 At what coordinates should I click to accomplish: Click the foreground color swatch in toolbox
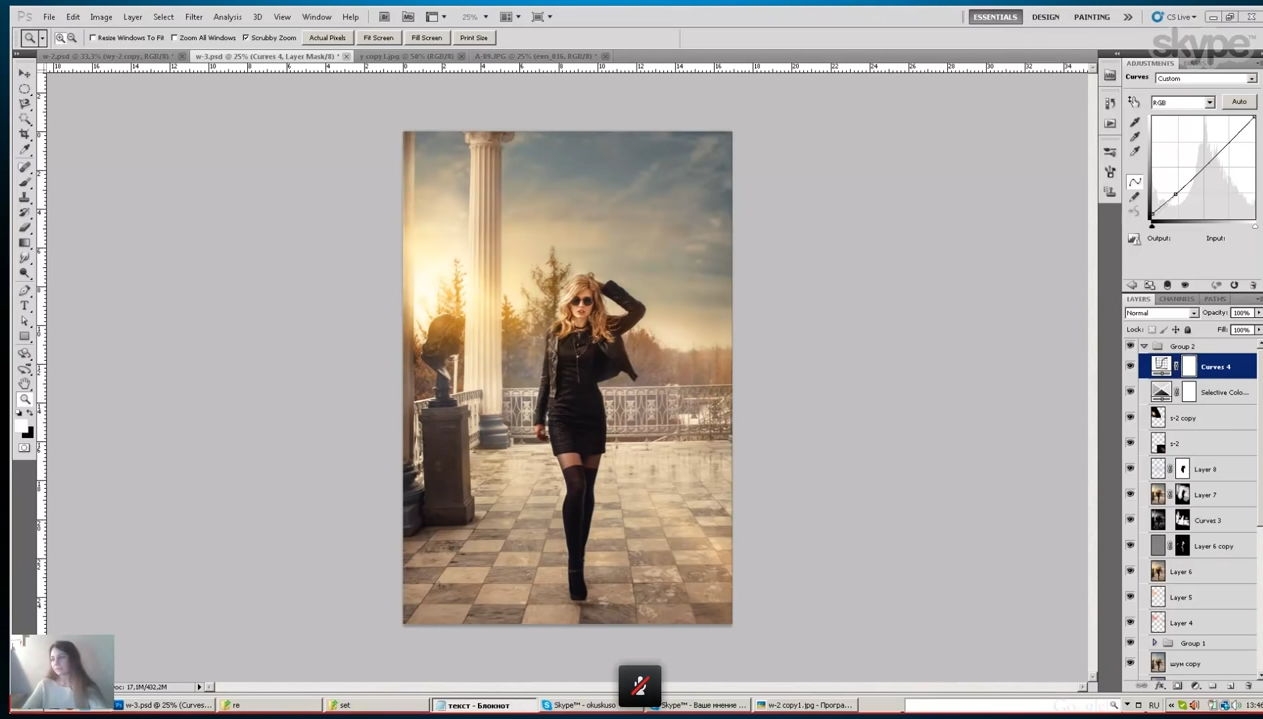(22, 426)
